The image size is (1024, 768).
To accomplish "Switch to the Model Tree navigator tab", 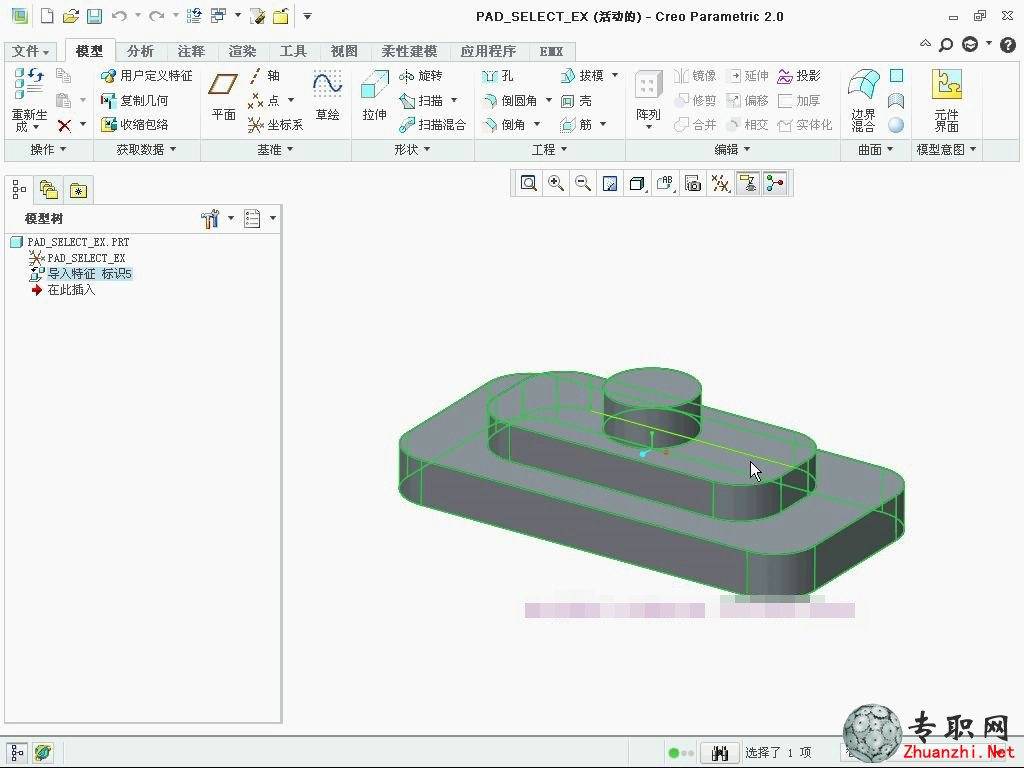I will coord(19,190).
